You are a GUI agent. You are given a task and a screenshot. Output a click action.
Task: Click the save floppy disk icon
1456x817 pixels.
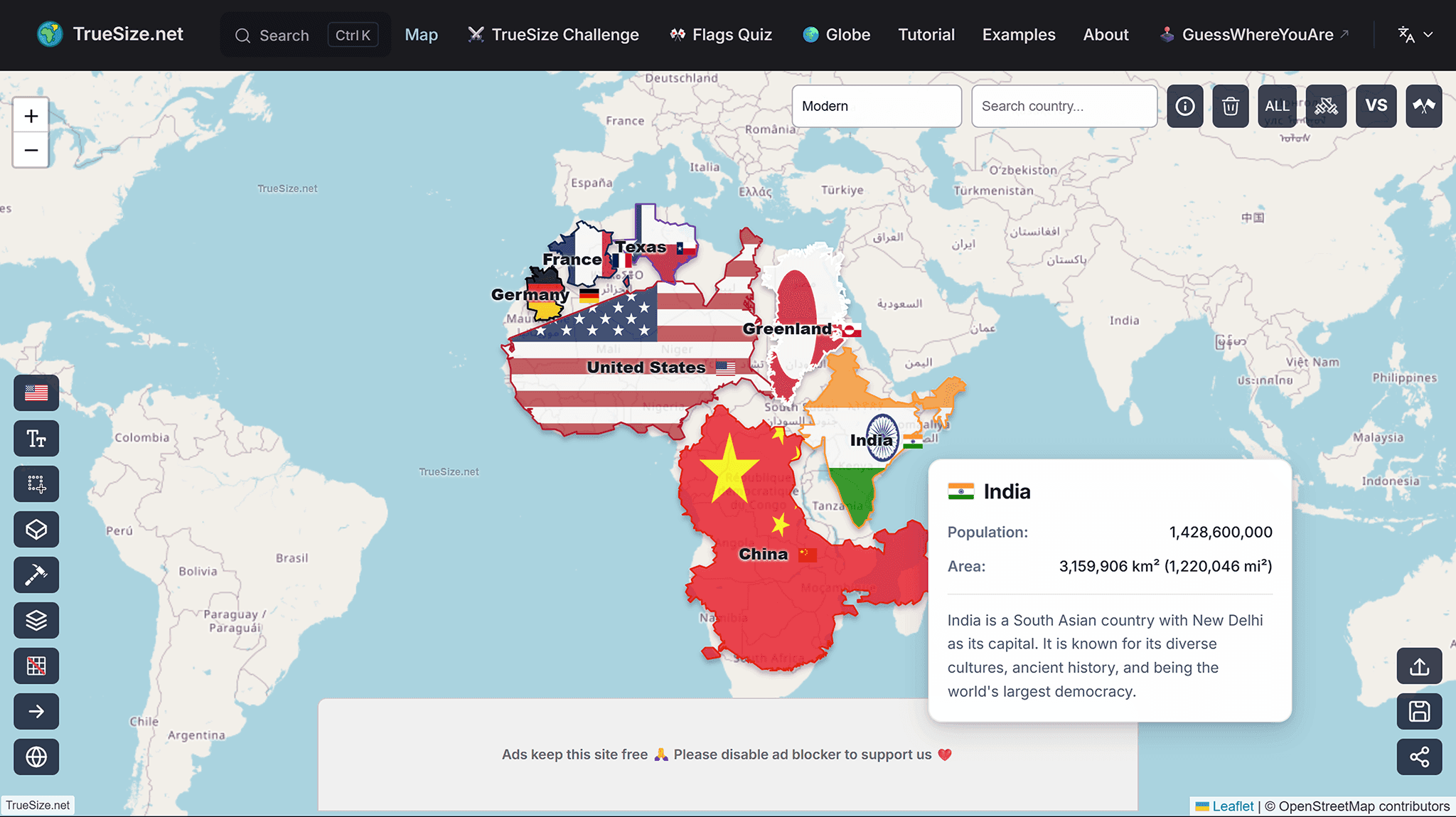[1419, 711]
